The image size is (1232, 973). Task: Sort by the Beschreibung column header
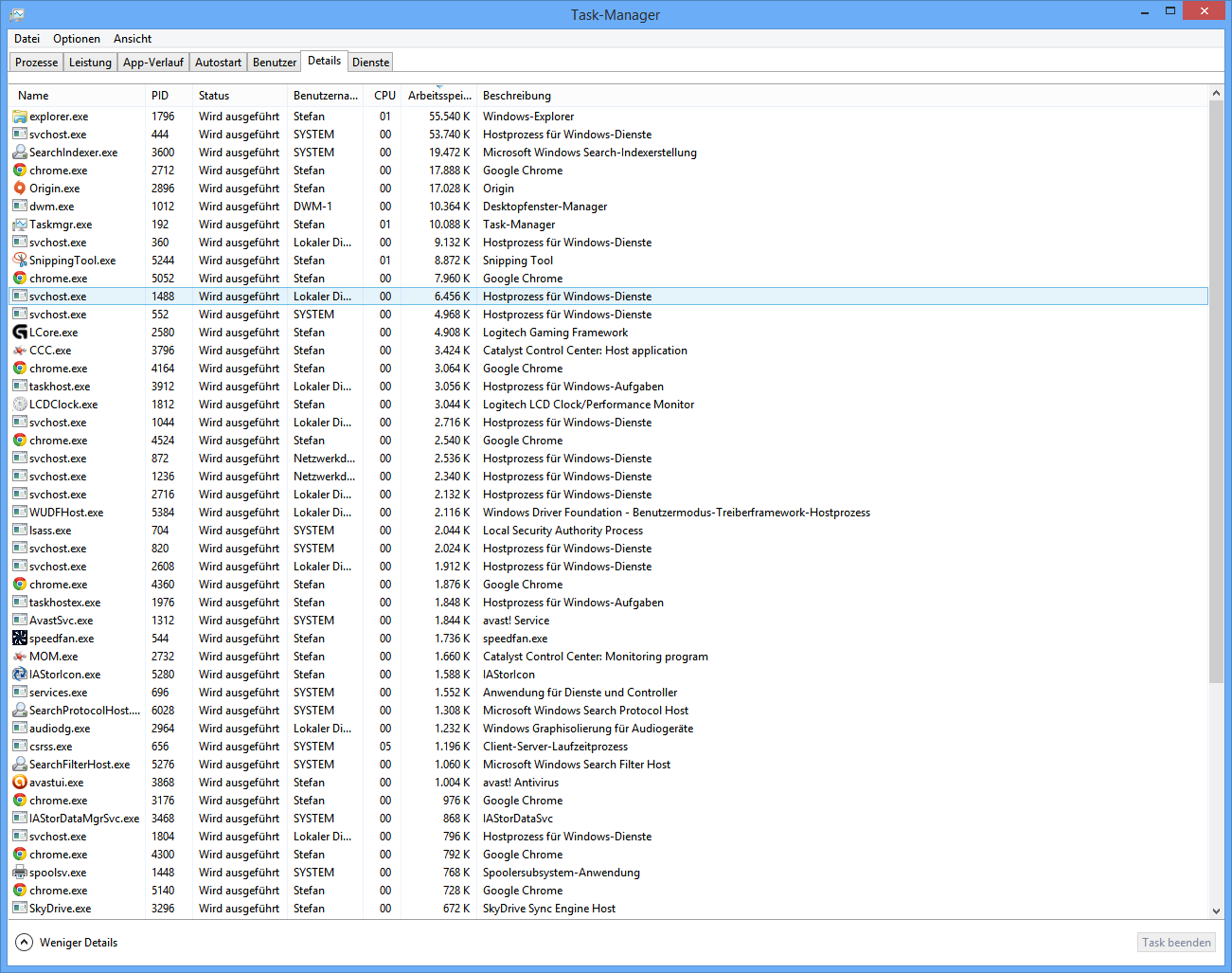(841, 96)
